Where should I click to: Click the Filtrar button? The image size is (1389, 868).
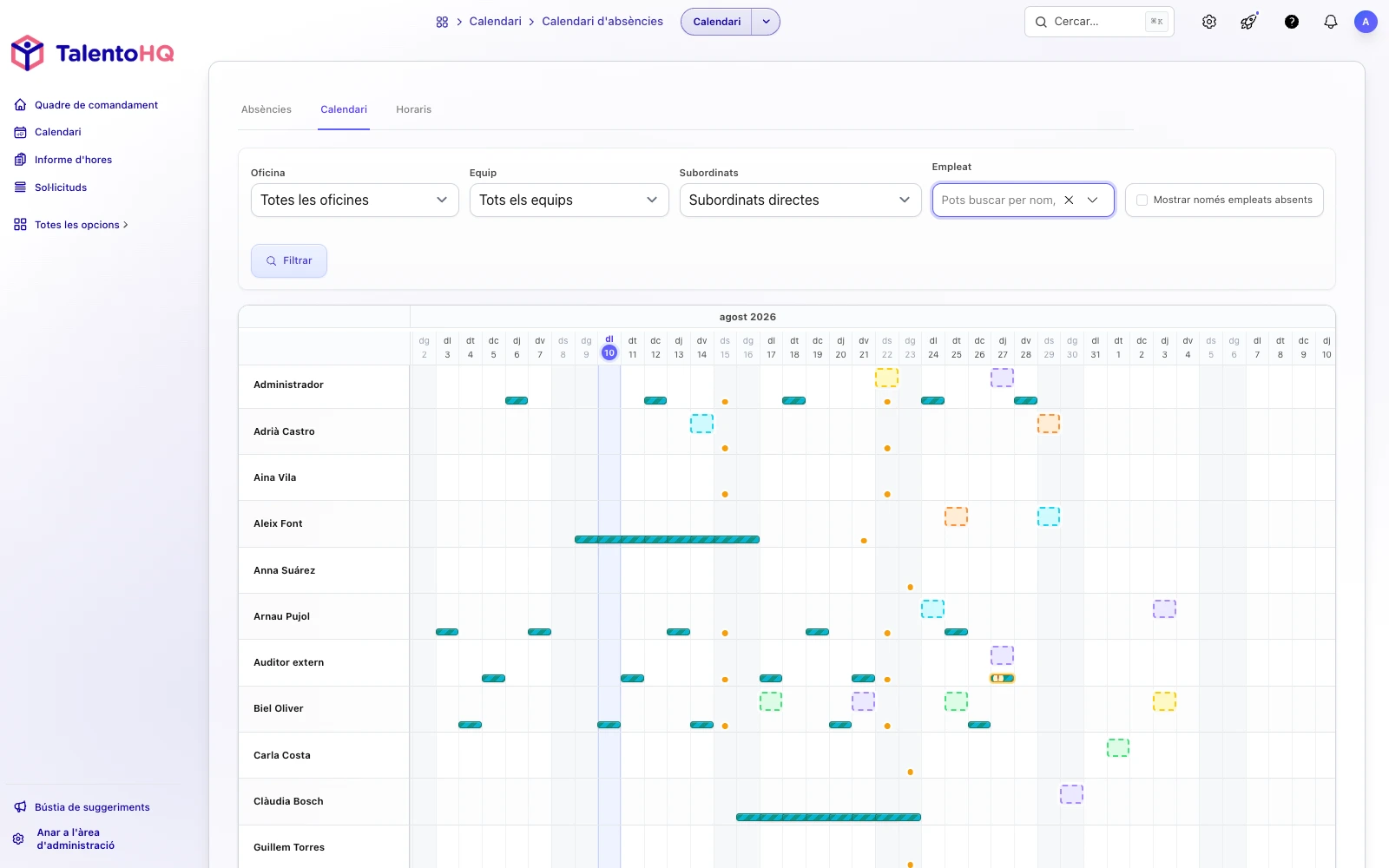point(289,260)
